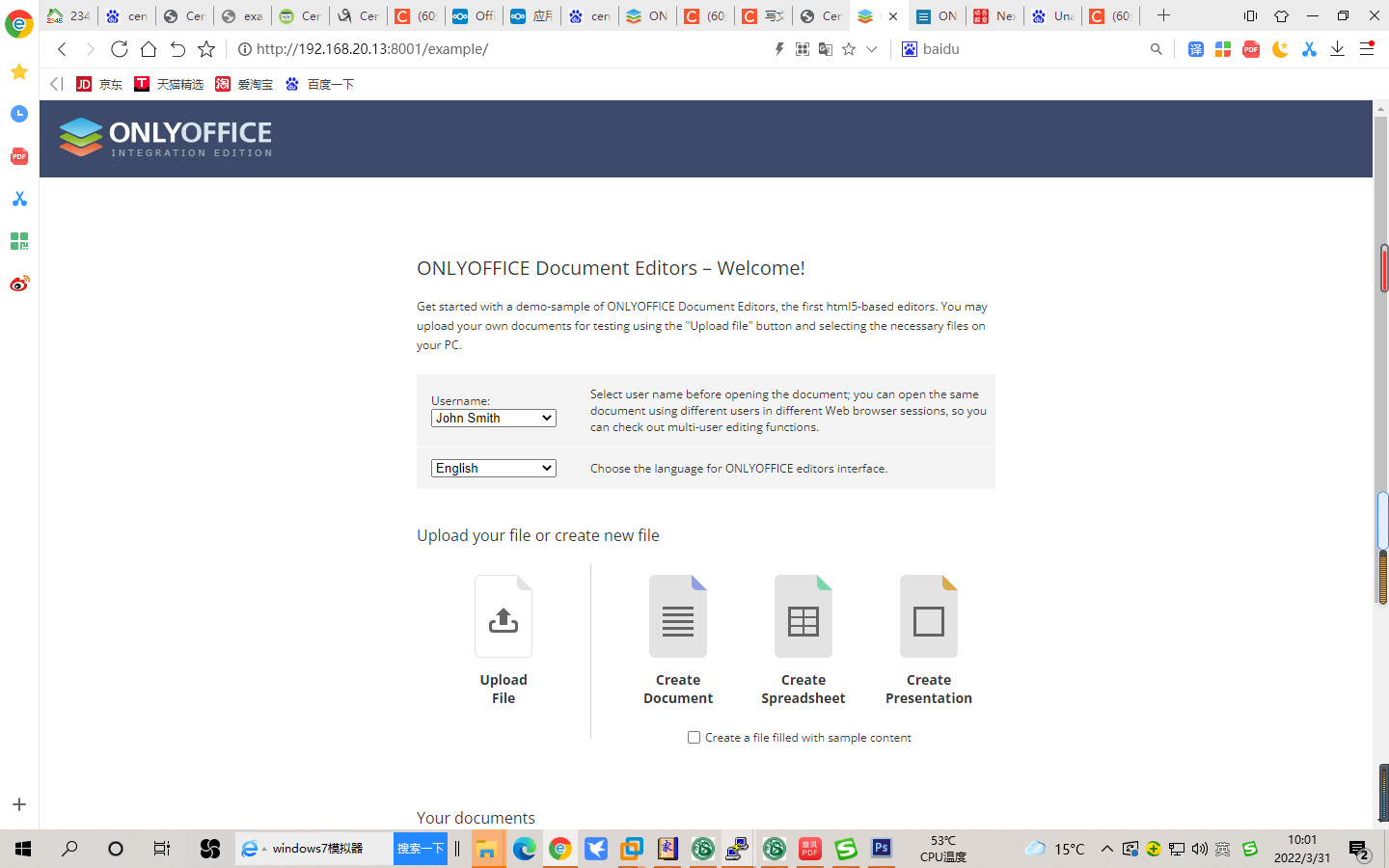Open the QR code grid icon in address bar
Viewport: 1389px width, 868px height.
tap(803, 49)
